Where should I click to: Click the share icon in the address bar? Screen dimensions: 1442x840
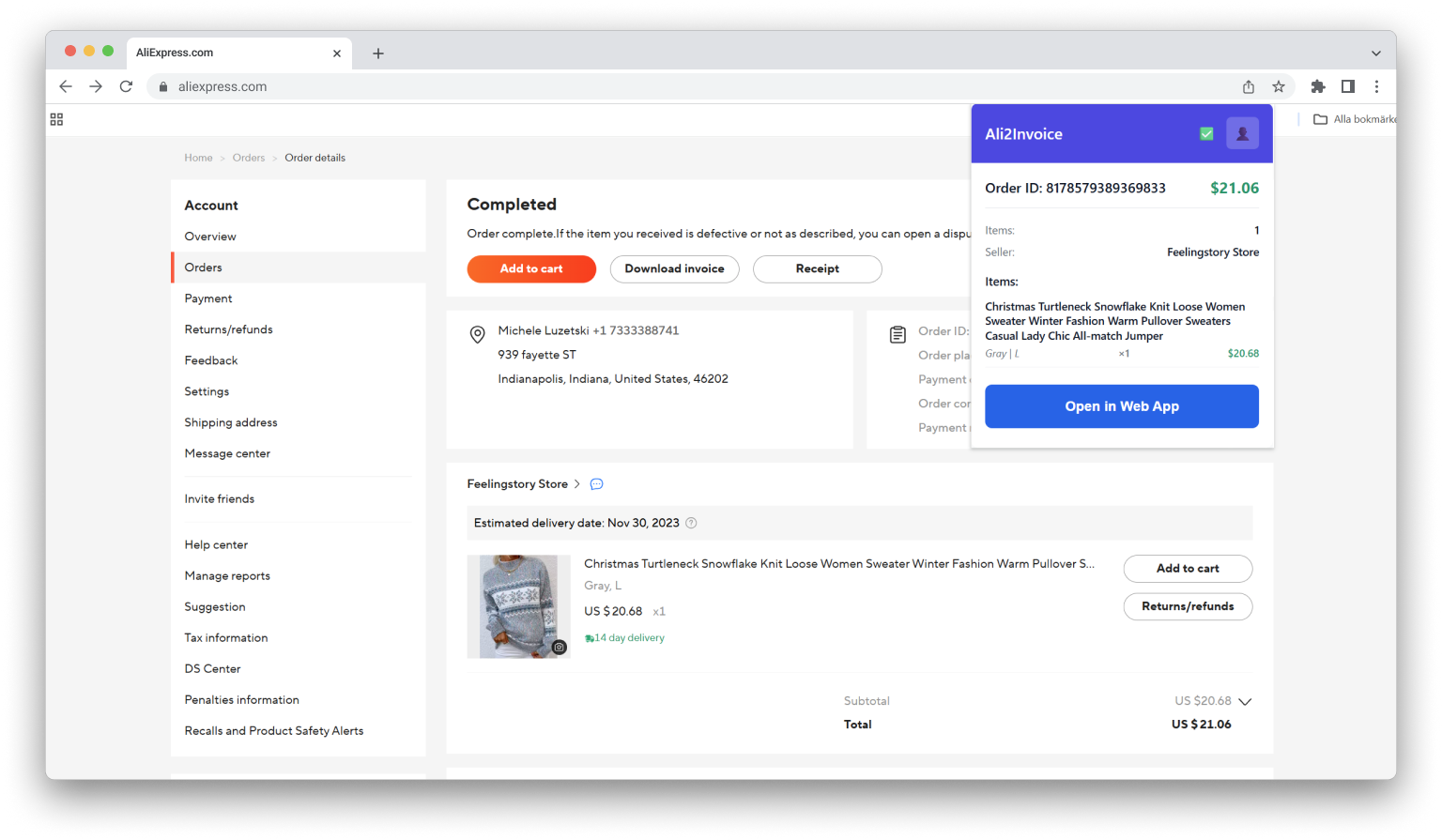pos(1248,86)
